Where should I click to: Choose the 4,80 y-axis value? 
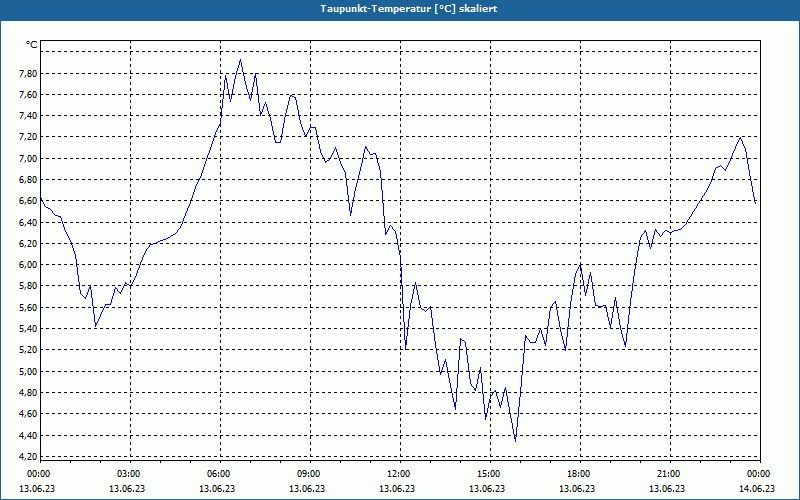pos(28,393)
